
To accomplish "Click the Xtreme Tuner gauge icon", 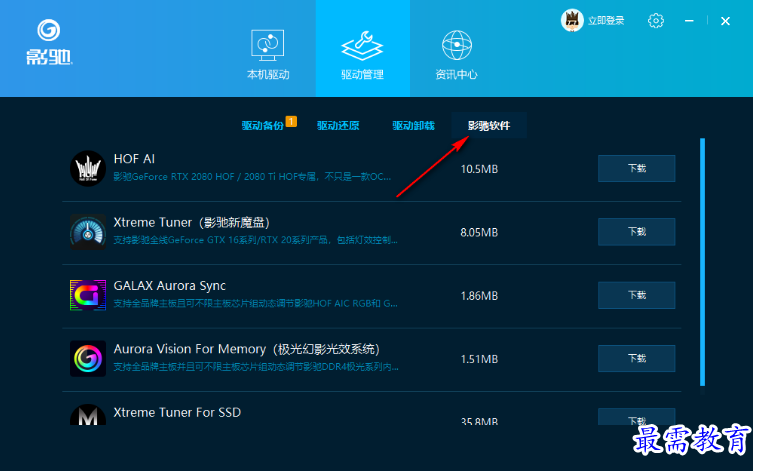I will [88, 232].
